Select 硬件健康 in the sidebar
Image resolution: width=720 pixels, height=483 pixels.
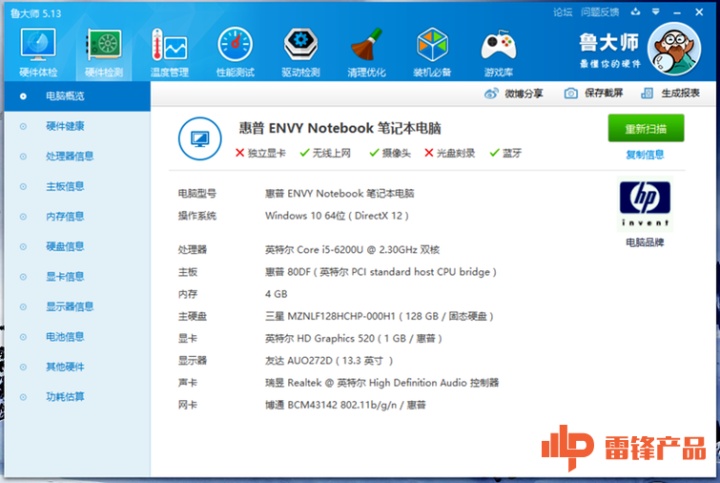(77, 126)
